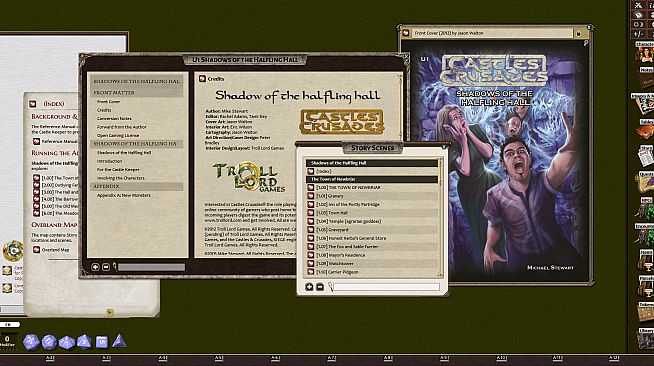
Task: Open the Library sidebar button
Action: pos(645,339)
